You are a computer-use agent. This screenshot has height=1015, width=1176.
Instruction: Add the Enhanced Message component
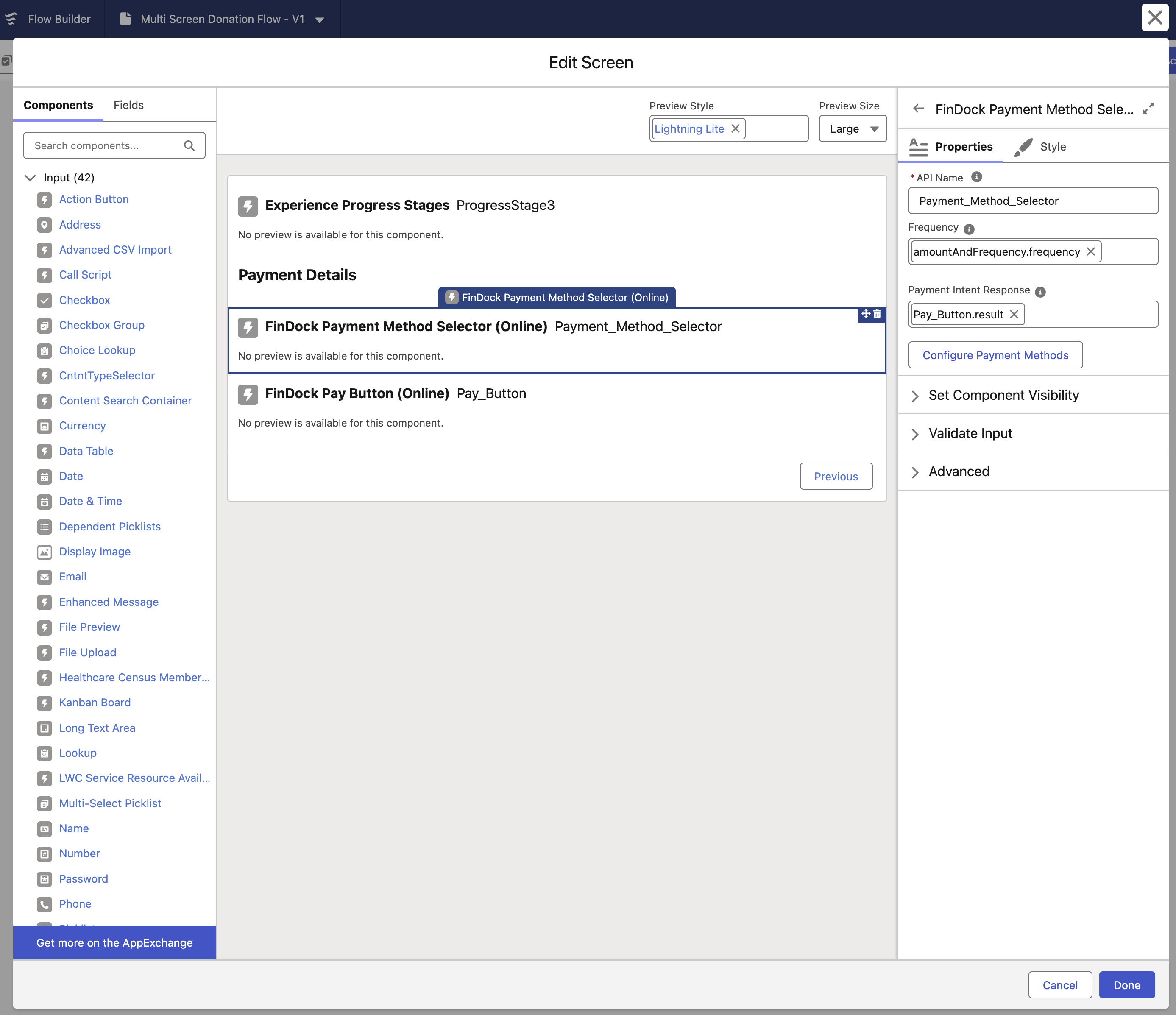109,602
